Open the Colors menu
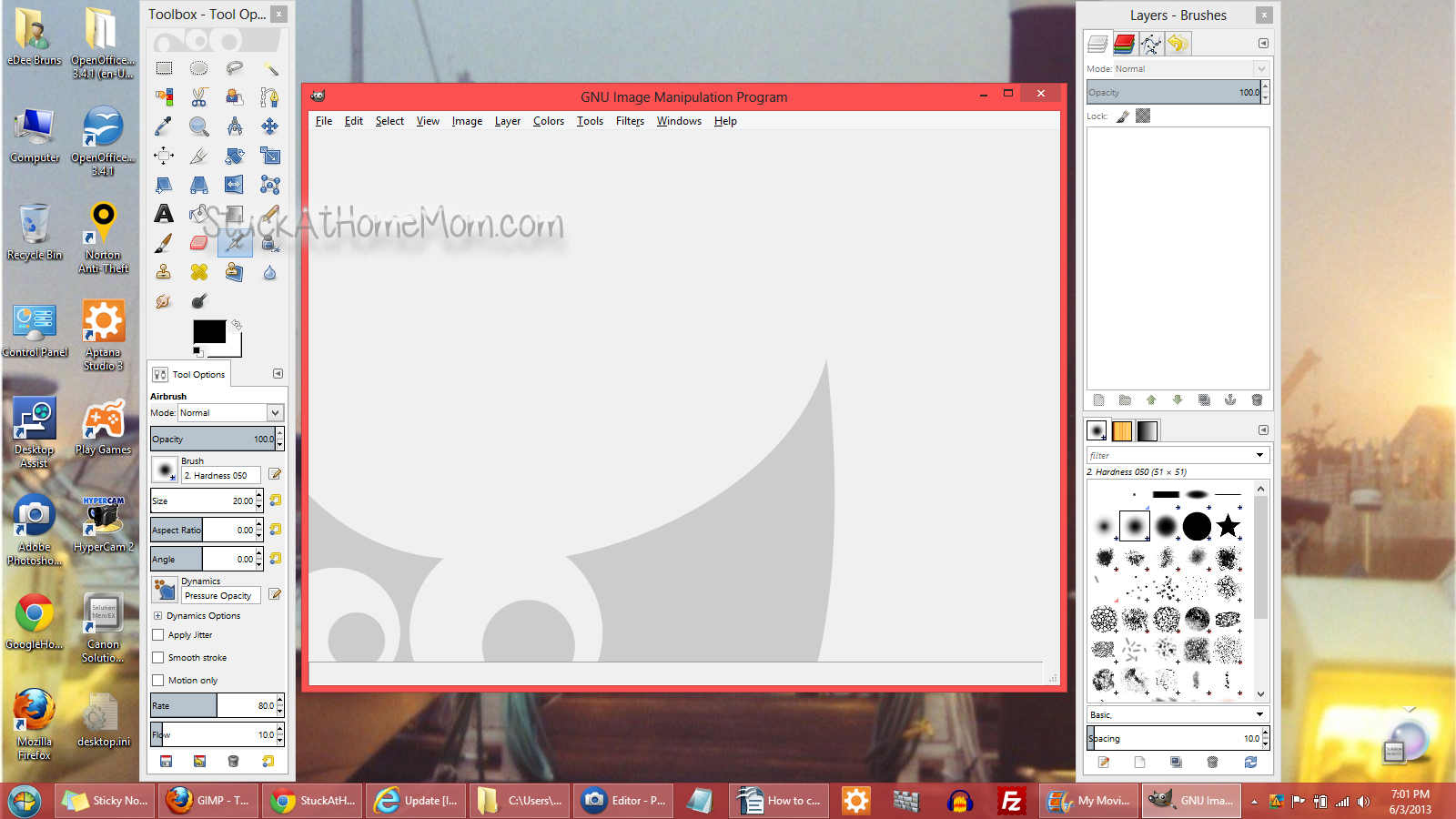 [549, 121]
